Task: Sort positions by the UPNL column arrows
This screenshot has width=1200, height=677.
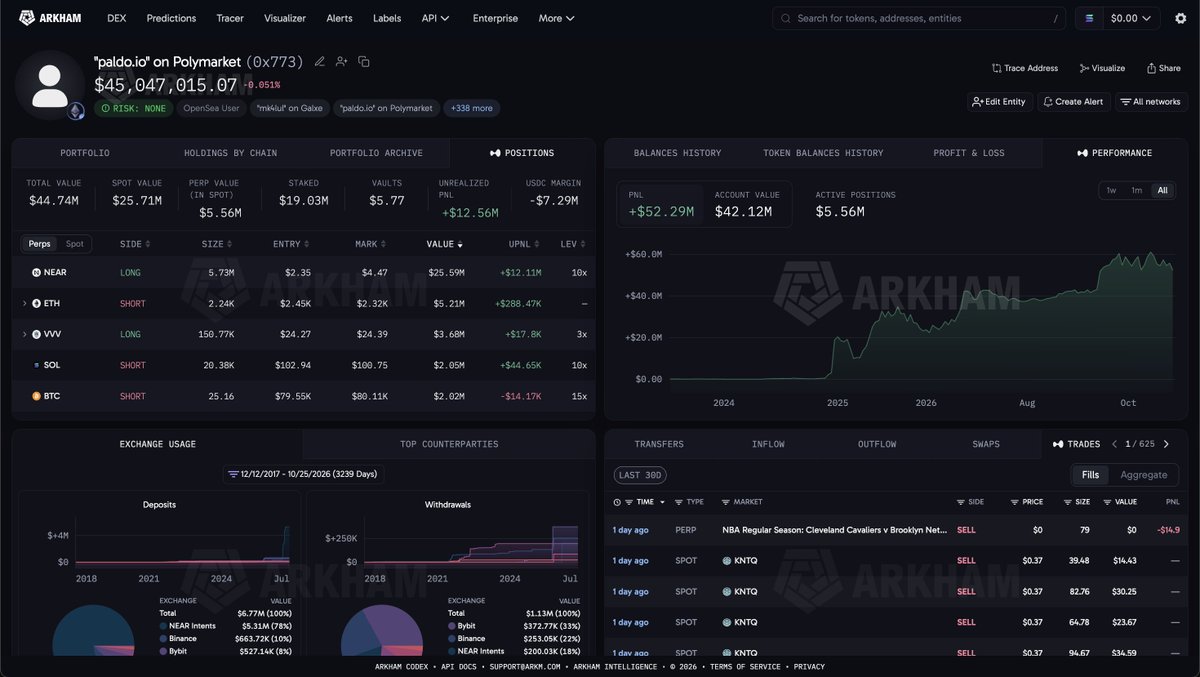Action: [537, 244]
